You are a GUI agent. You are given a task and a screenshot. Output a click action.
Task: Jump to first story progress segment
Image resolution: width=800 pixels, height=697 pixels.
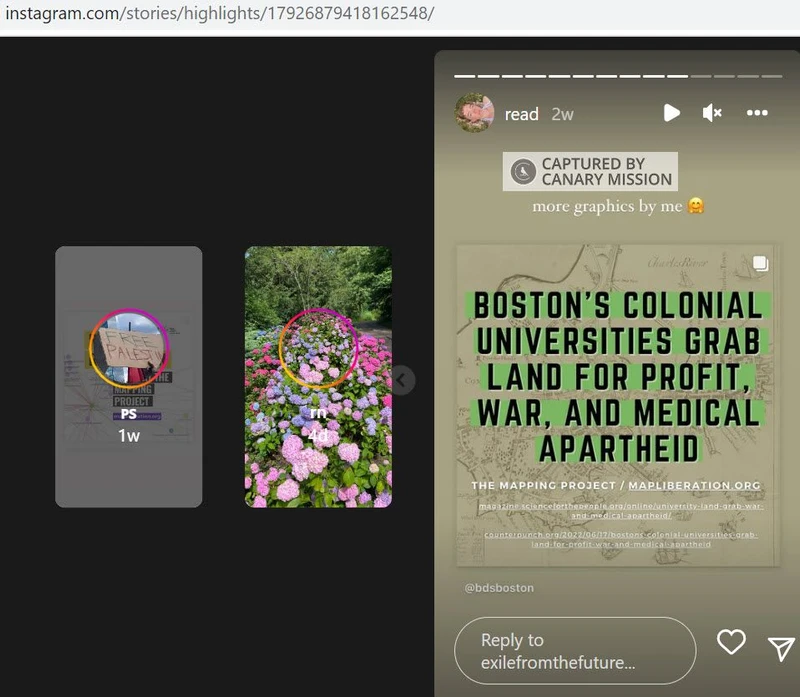tap(465, 75)
